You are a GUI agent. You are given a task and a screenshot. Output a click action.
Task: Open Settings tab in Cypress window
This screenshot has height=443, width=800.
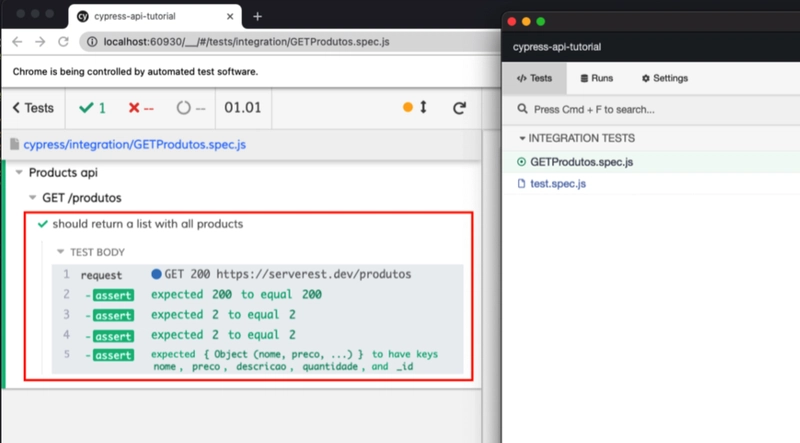coord(665,78)
